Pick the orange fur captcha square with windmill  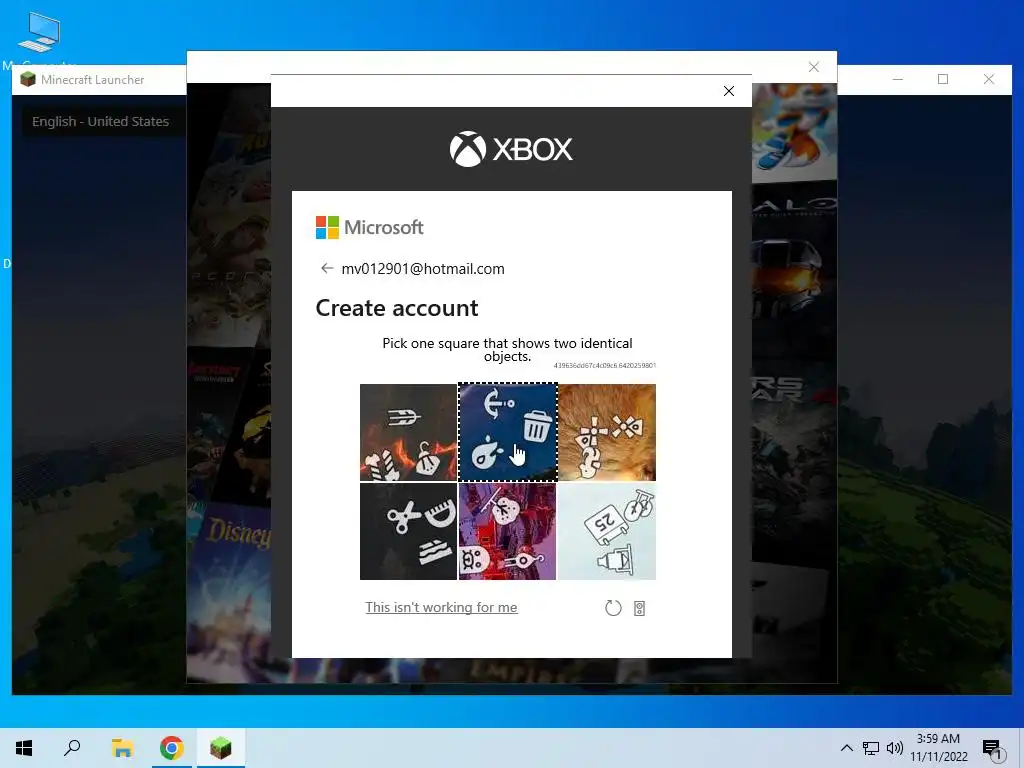pos(607,432)
